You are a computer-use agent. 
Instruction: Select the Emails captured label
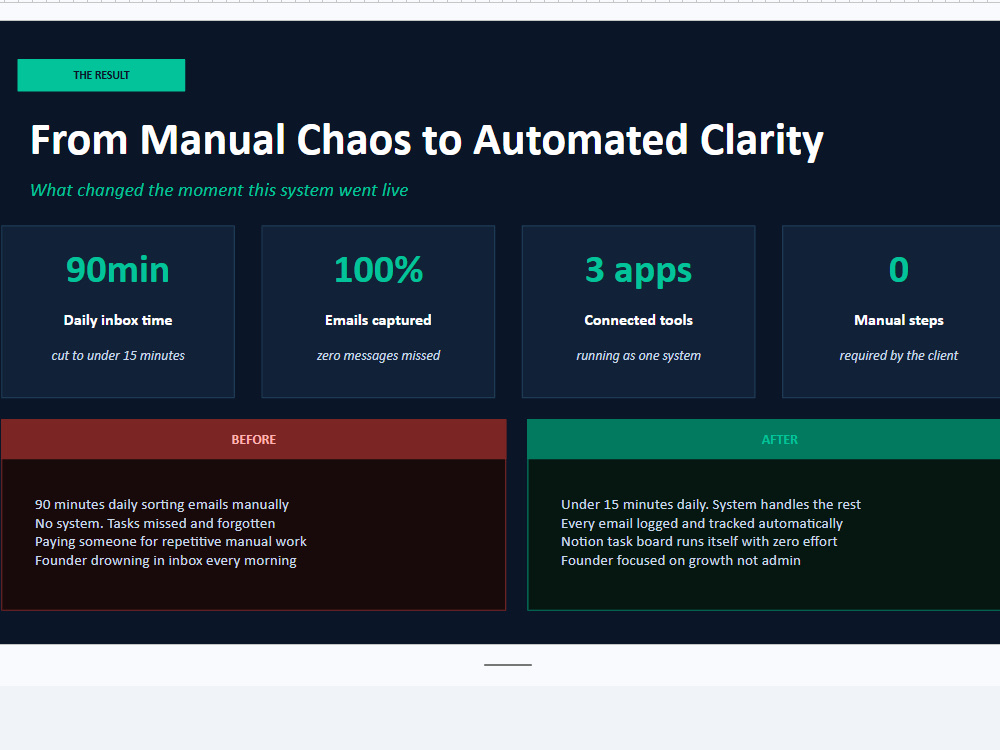(x=378, y=320)
